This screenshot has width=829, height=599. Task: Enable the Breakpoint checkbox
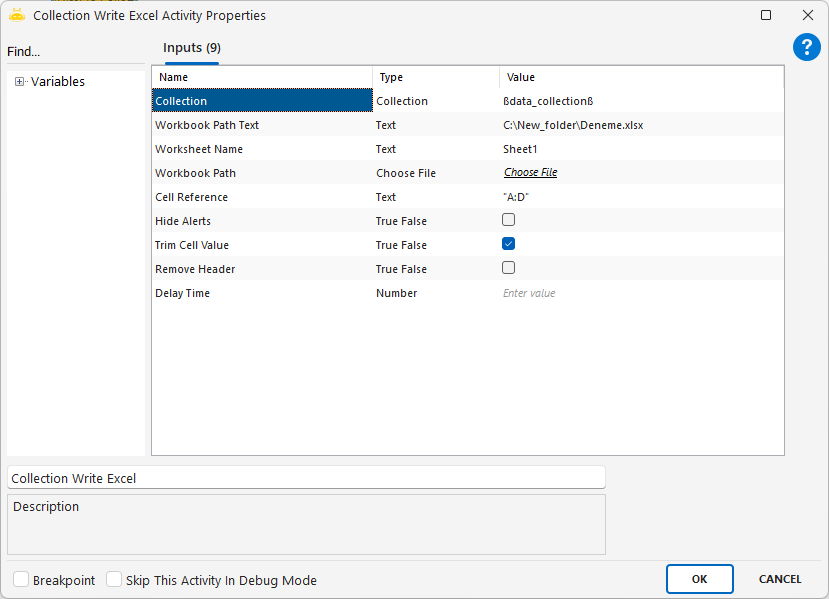(21, 580)
